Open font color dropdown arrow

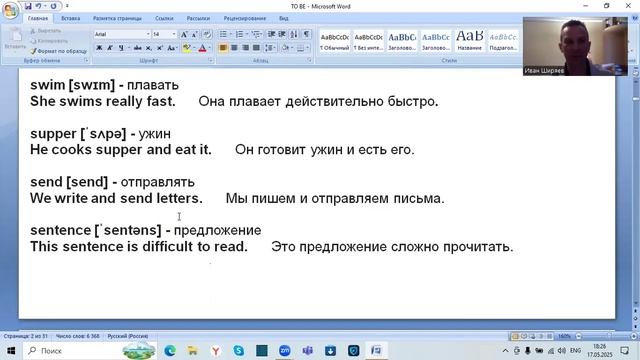click(209, 48)
